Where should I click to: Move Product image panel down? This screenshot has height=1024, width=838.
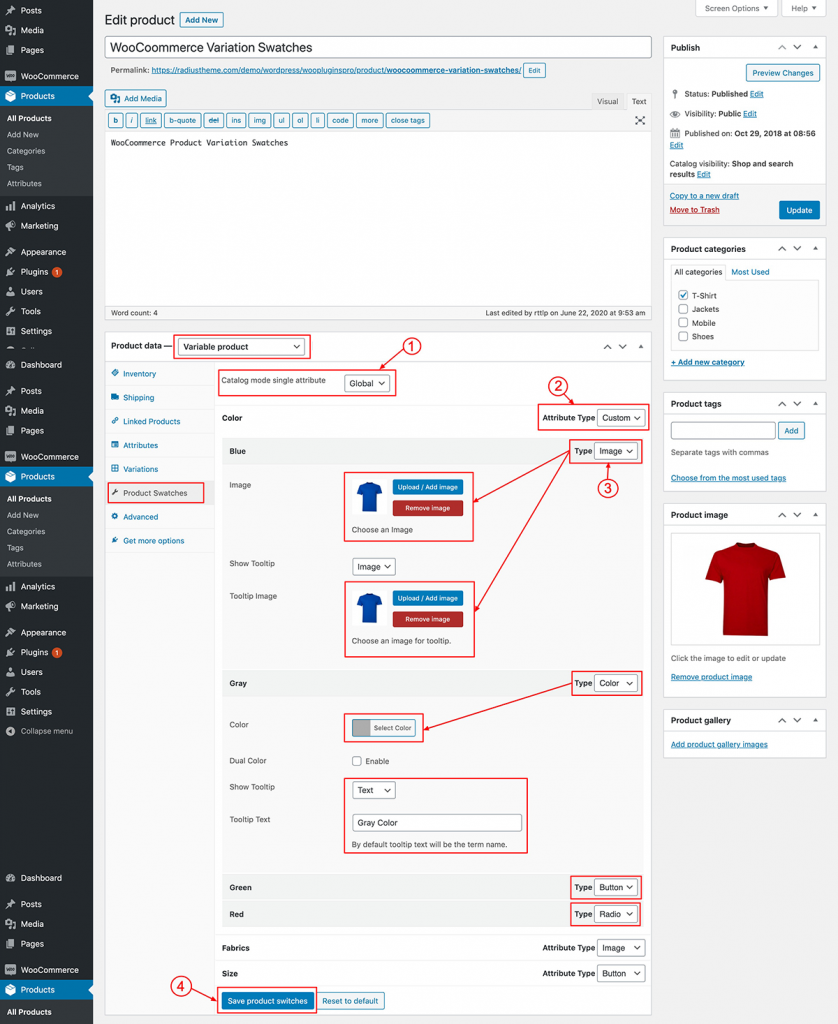[x=798, y=515]
